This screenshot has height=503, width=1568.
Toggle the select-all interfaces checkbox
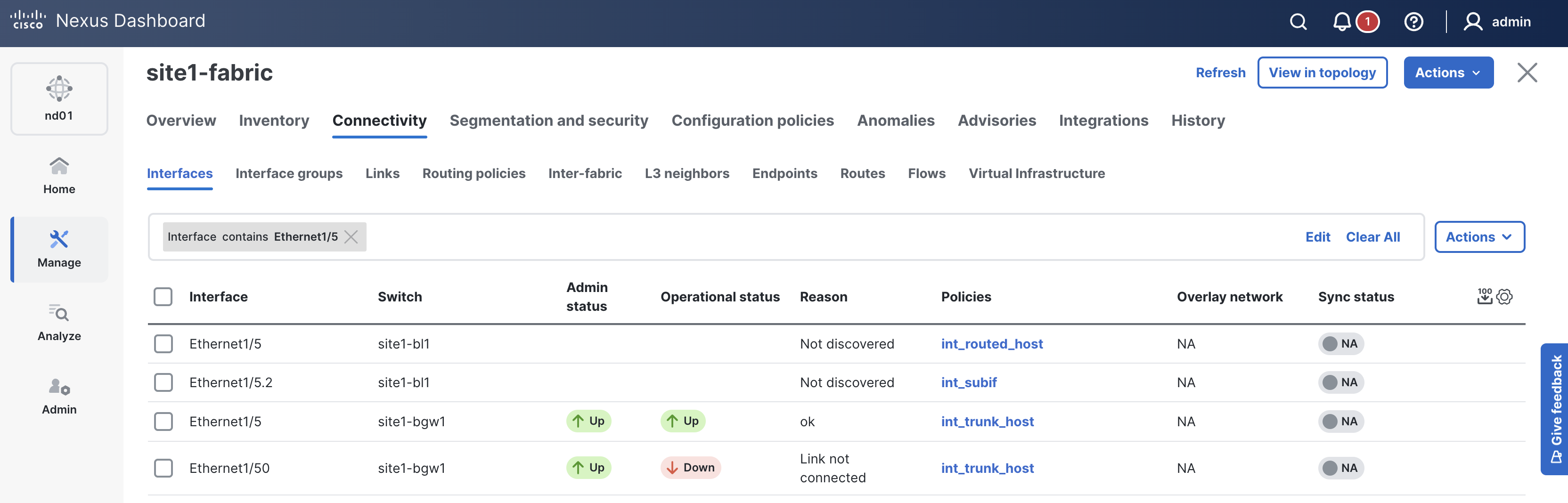point(163,297)
